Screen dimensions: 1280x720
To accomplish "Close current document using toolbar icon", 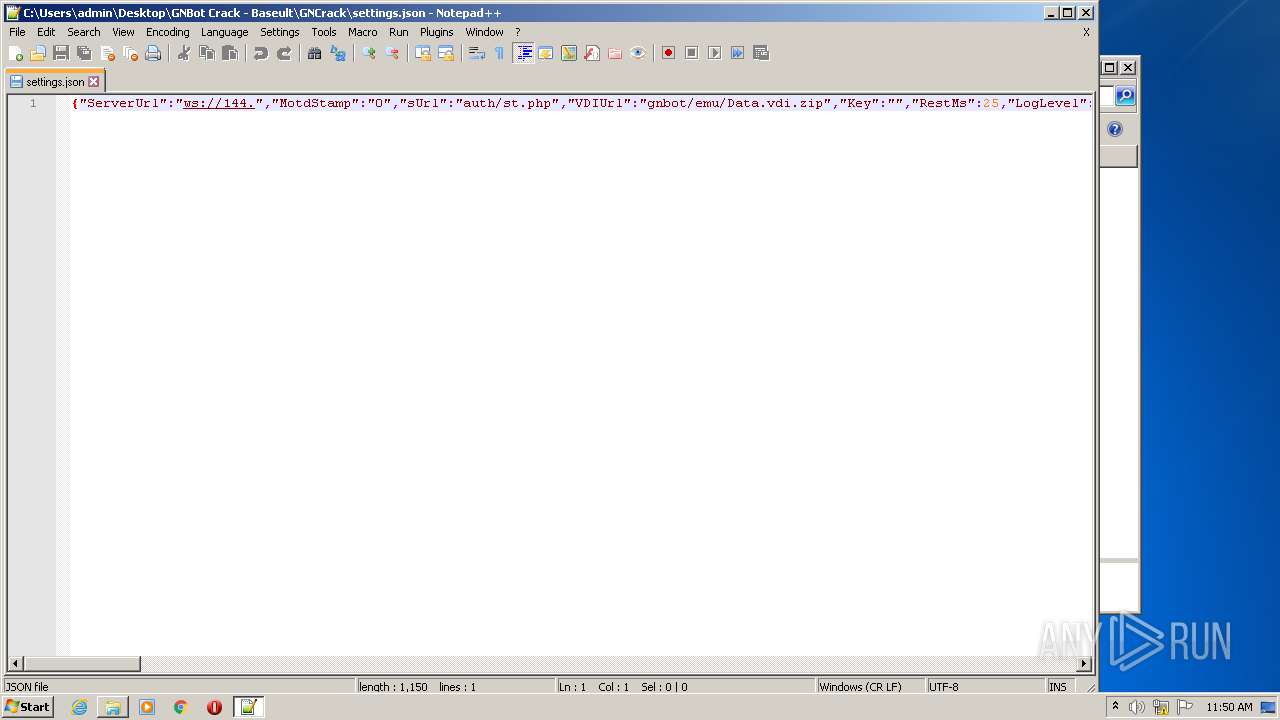I will point(107,53).
